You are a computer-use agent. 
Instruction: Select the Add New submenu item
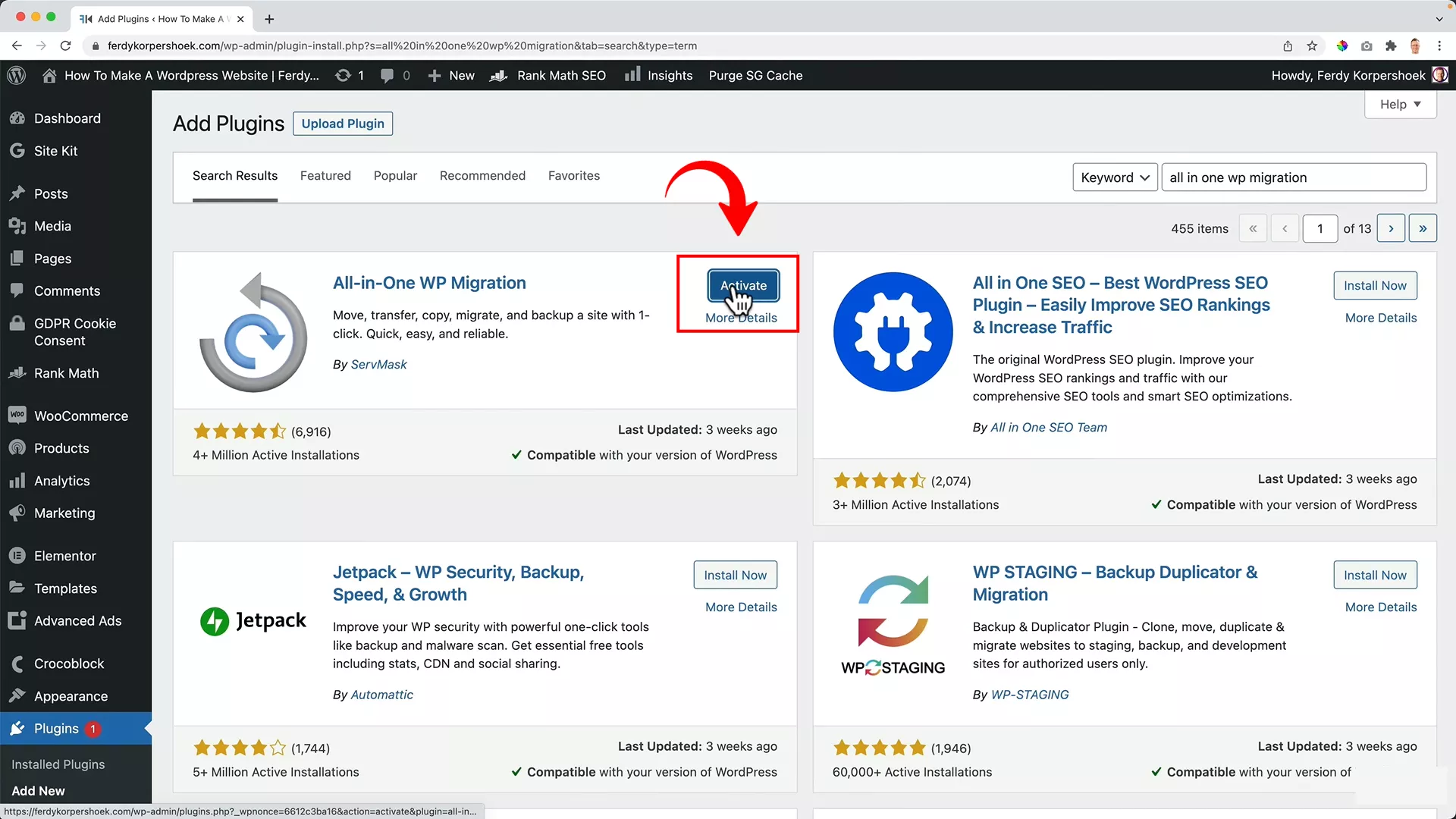pyautogui.click(x=39, y=790)
